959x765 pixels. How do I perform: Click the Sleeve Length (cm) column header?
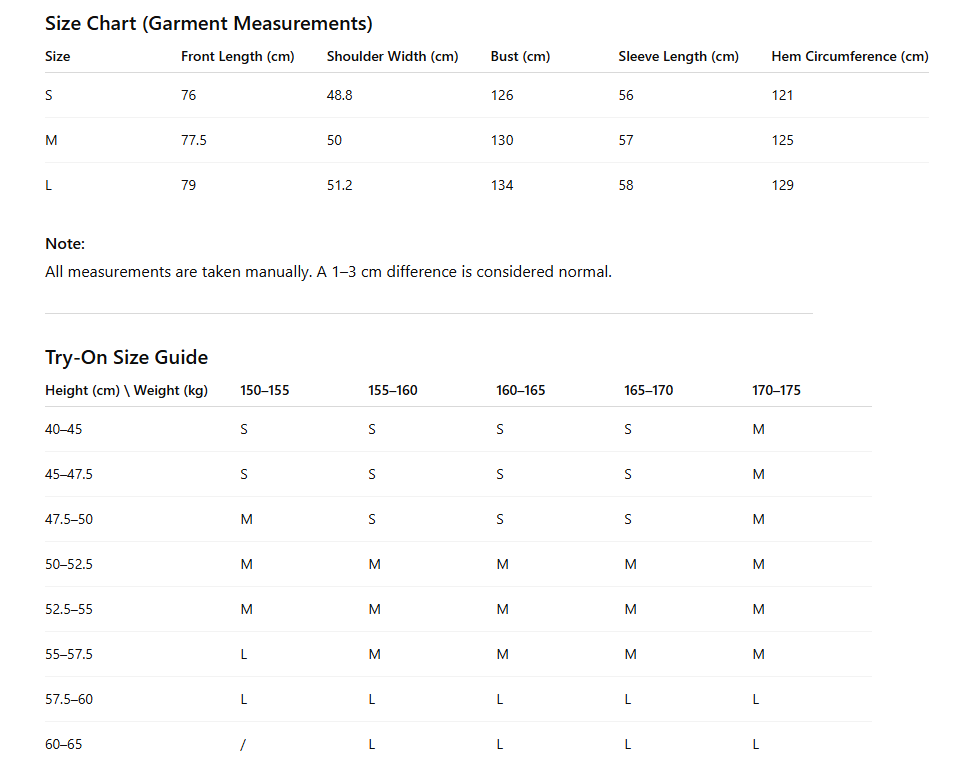pyautogui.click(x=678, y=56)
